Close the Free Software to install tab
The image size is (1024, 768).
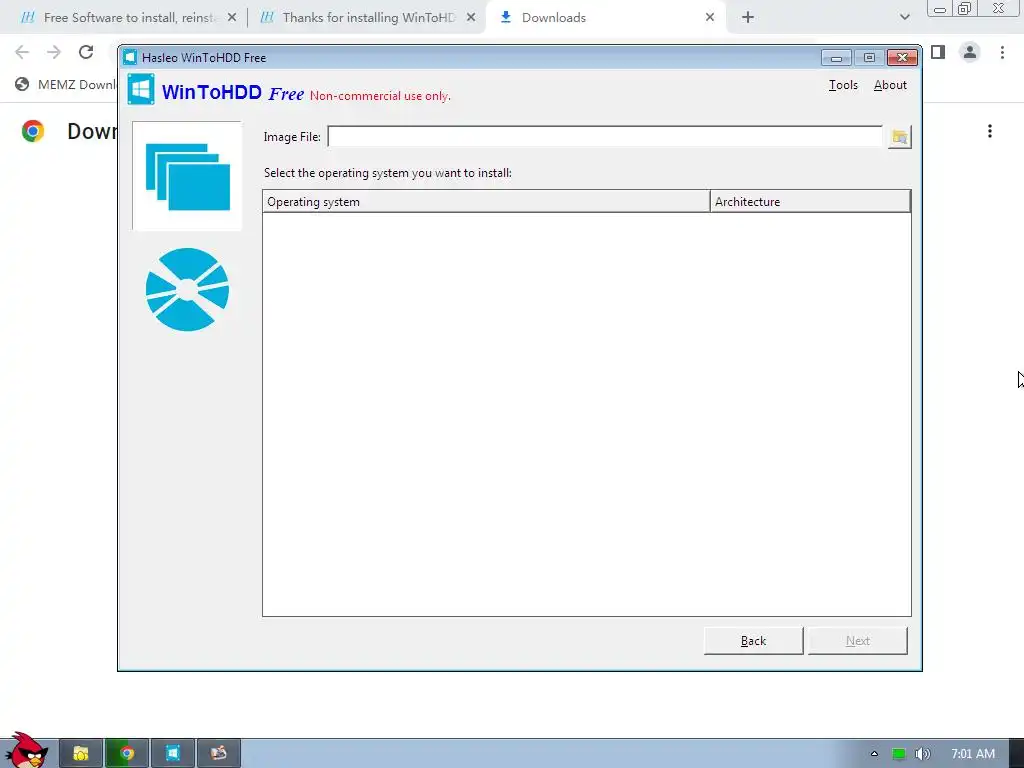coord(232,18)
